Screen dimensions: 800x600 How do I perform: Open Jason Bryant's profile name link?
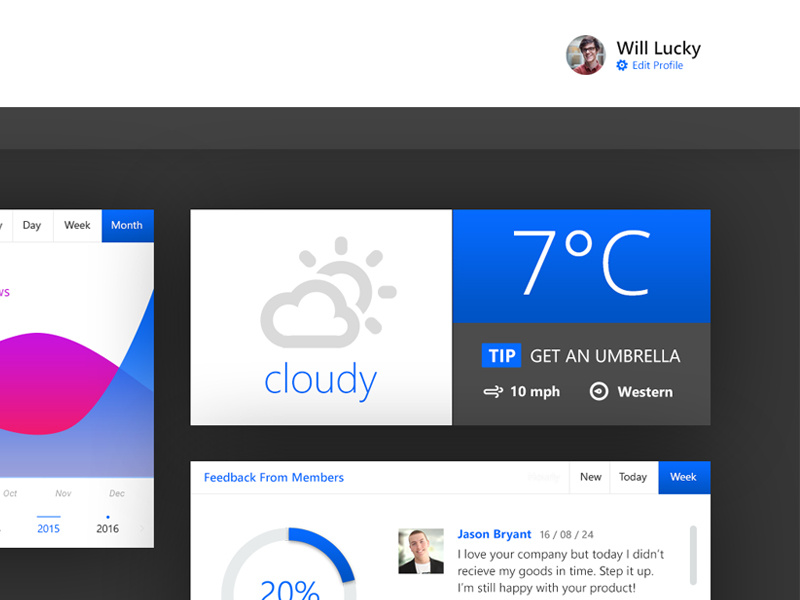click(x=494, y=534)
